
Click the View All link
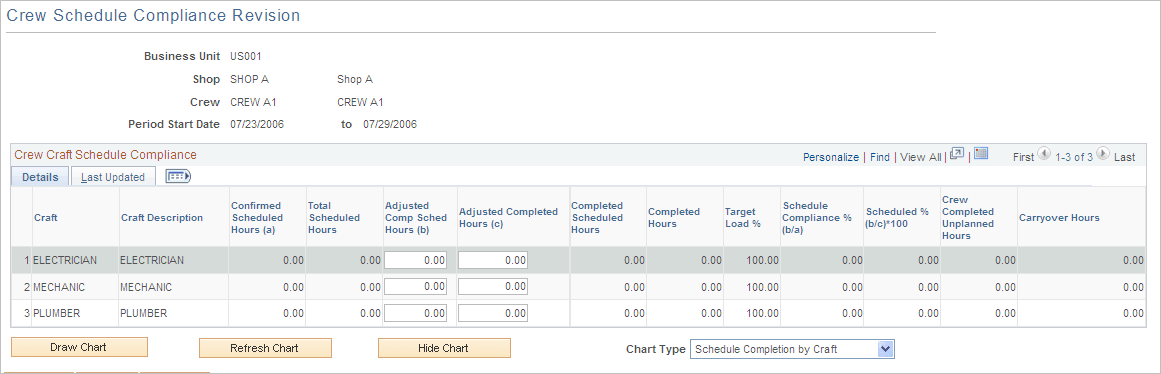click(x=920, y=157)
